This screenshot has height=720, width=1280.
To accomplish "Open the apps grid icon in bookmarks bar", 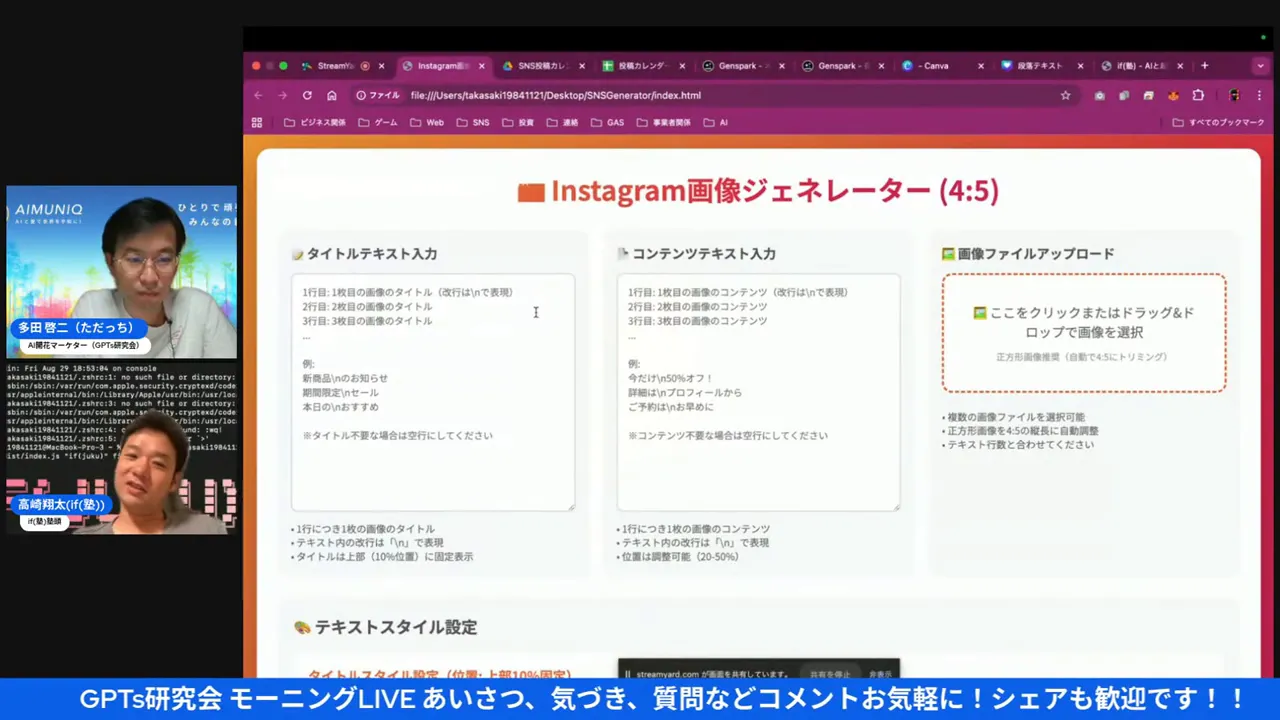I will coord(257,123).
